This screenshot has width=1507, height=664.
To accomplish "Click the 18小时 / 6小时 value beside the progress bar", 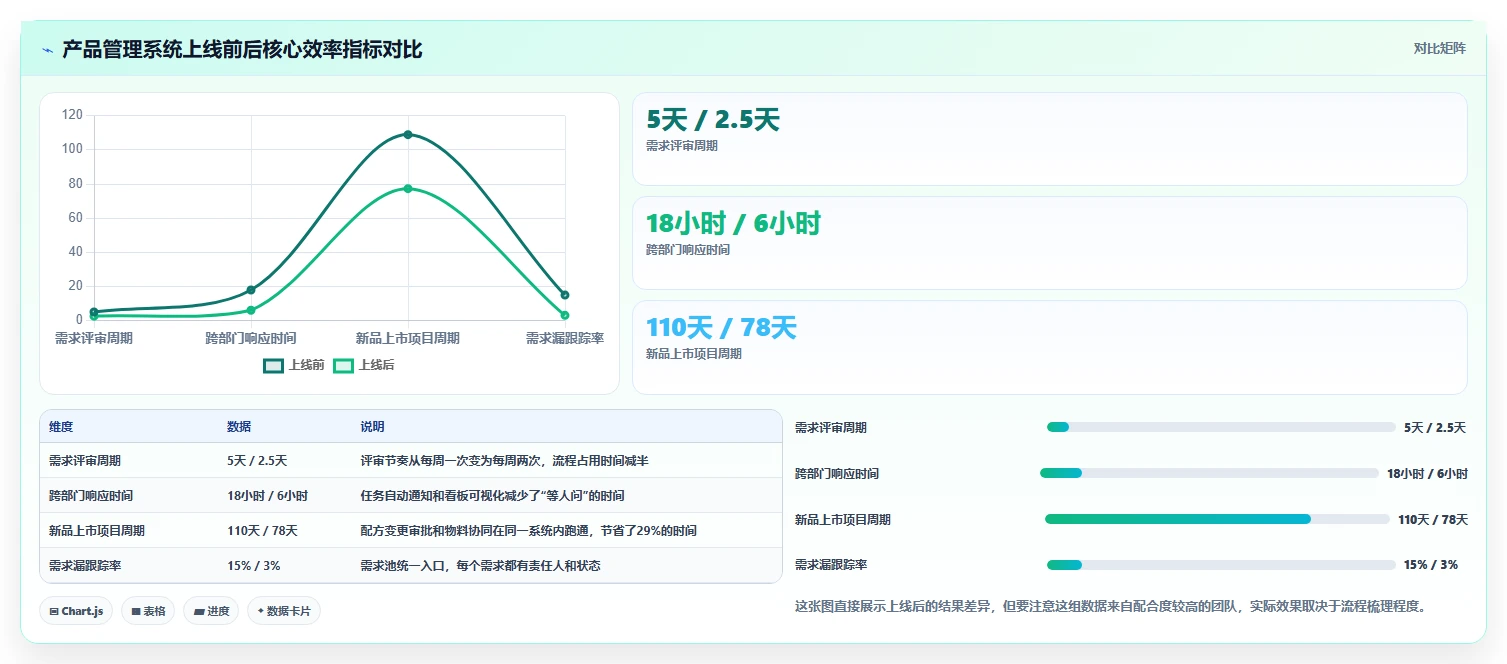I will pyautogui.click(x=1427, y=474).
